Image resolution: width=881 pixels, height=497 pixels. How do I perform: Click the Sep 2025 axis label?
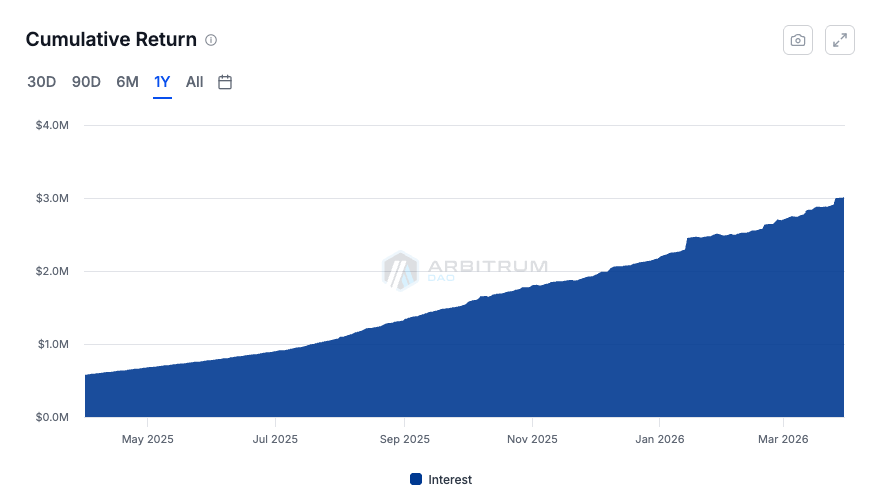point(405,439)
